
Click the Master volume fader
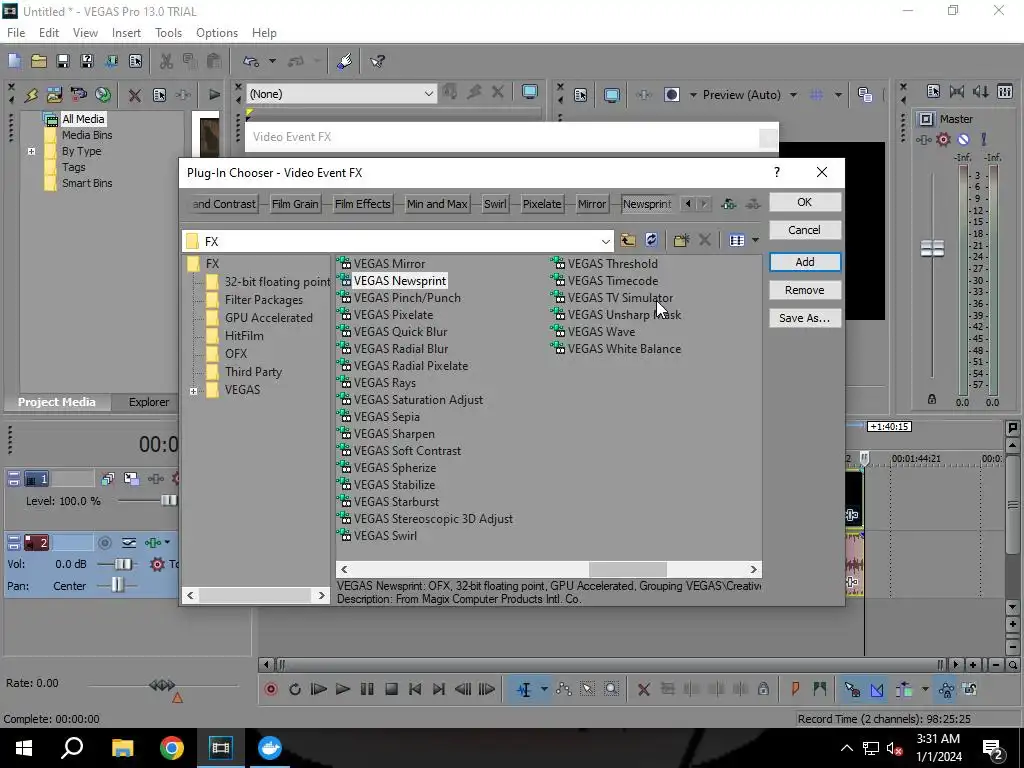pos(932,248)
